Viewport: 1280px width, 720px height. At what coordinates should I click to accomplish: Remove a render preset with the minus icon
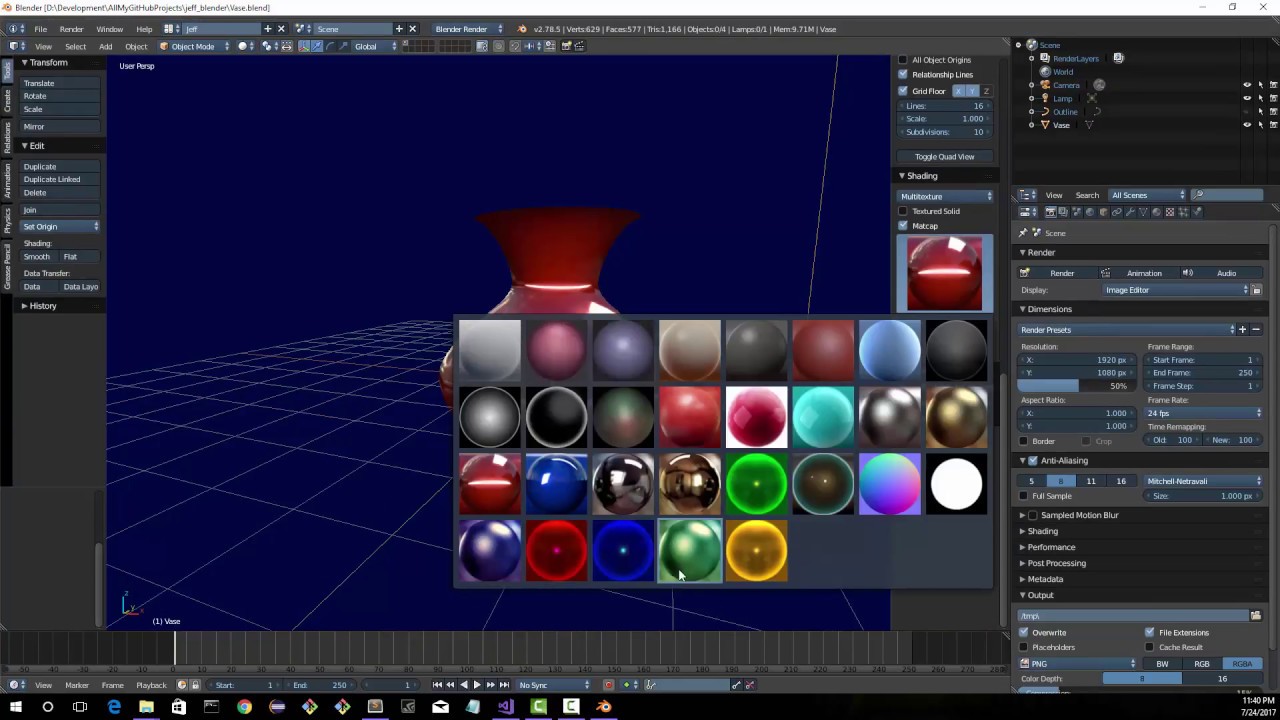point(1256,330)
